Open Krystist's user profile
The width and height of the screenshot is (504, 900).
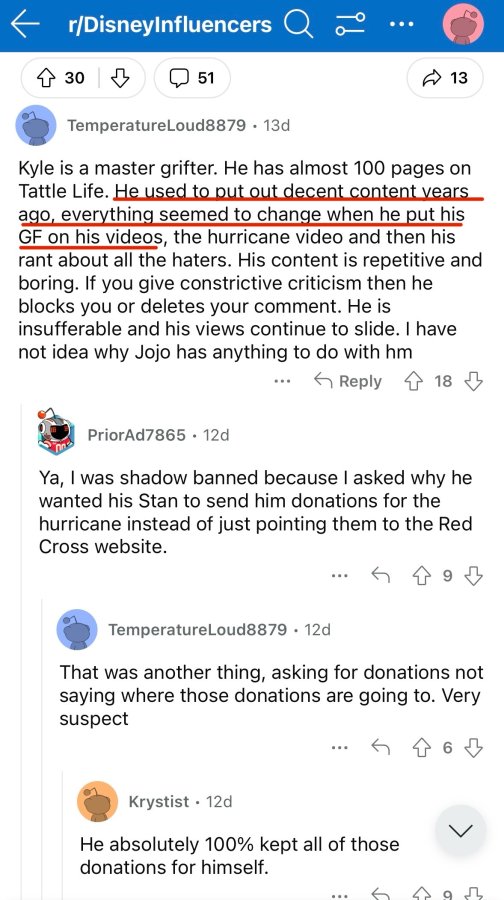[159, 802]
